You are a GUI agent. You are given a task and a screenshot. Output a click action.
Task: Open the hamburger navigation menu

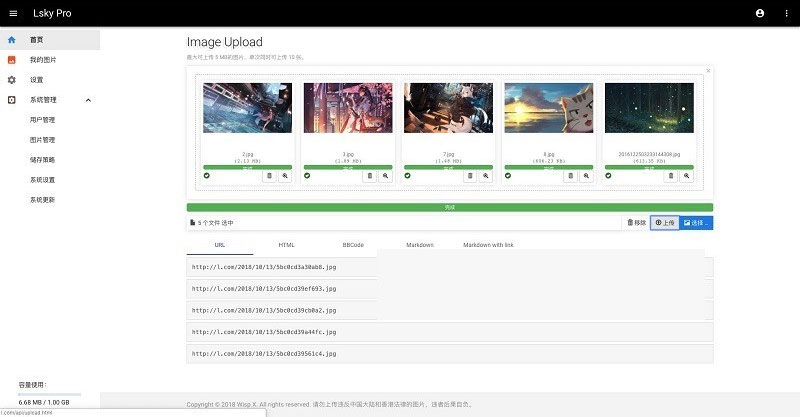coord(13,13)
